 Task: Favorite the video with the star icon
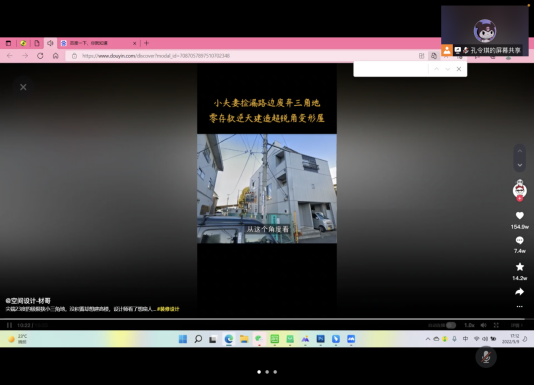tap(520, 267)
